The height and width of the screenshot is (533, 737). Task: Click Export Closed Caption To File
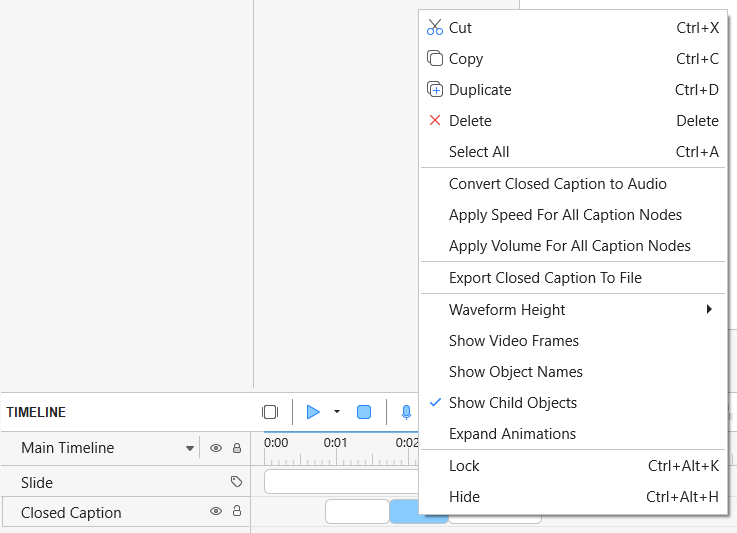pyautogui.click(x=572, y=278)
